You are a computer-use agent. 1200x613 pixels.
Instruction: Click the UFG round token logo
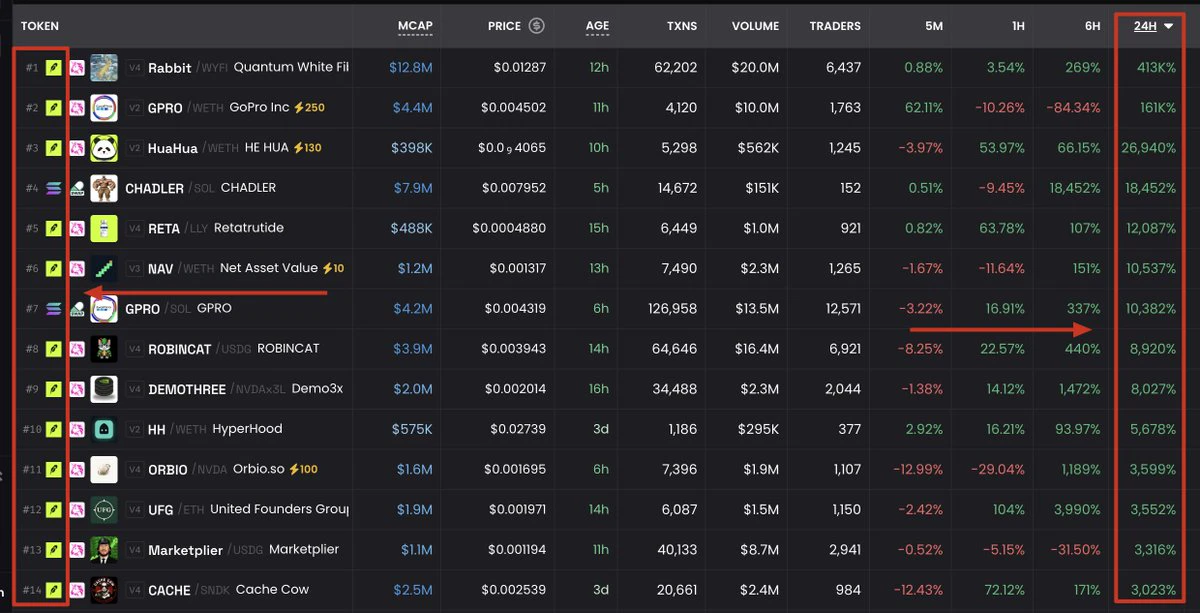click(104, 509)
